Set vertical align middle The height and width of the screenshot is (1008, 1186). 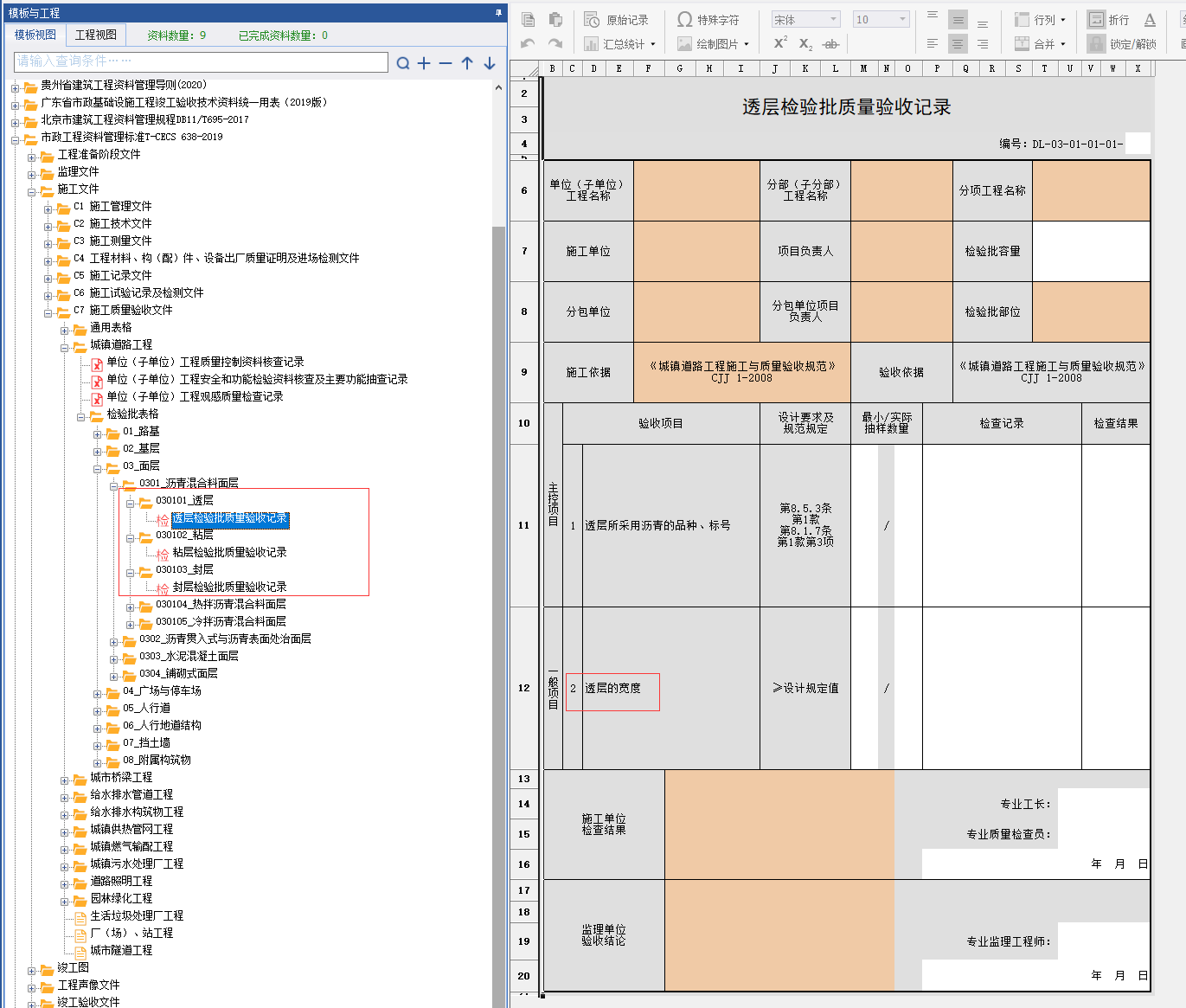coord(958,19)
